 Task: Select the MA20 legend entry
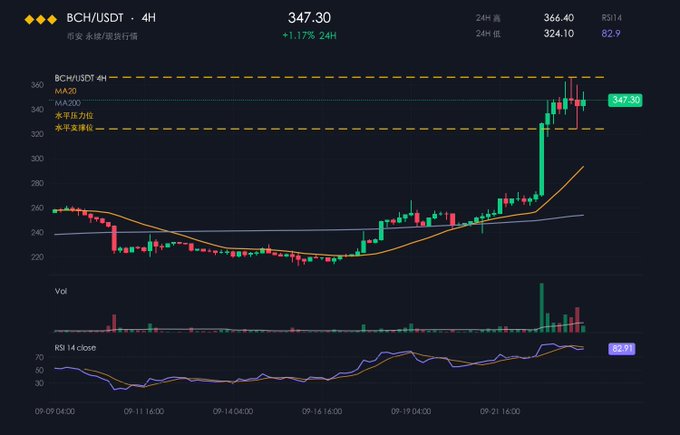pyautogui.click(x=65, y=91)
